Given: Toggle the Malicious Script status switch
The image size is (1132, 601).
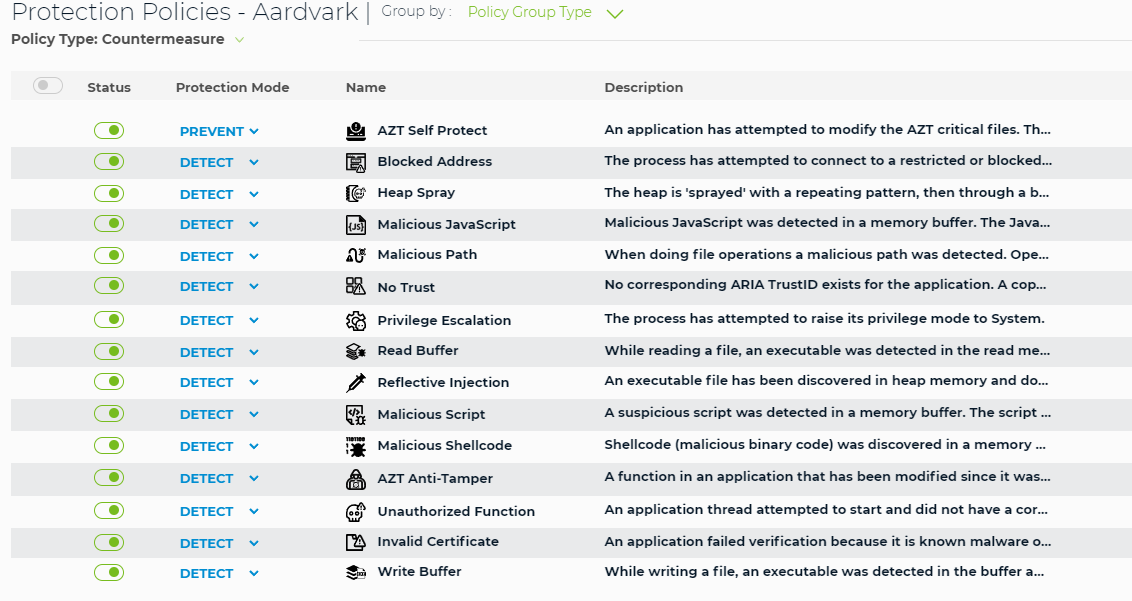Looking at the screenshot, I should pos(109,413).
